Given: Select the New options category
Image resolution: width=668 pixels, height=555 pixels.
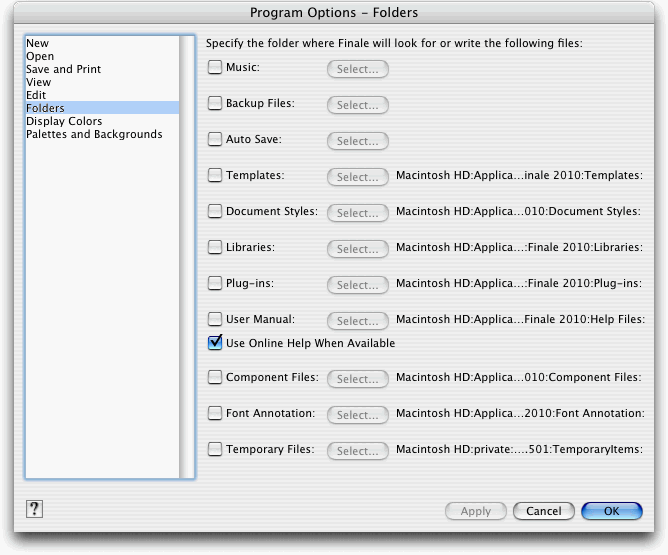Looking at the screenshot, I should pos(102,43).
